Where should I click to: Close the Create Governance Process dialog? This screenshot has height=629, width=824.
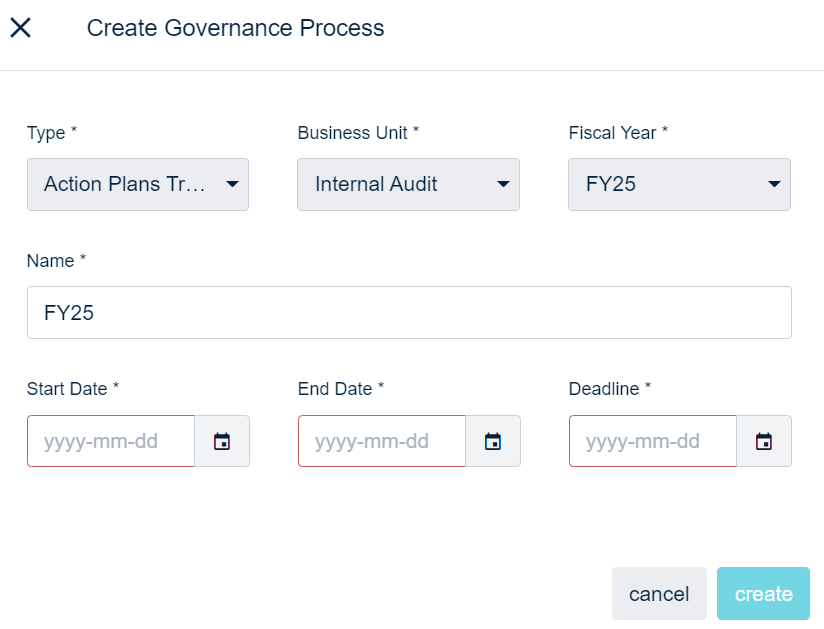click(x=21, y=28)
